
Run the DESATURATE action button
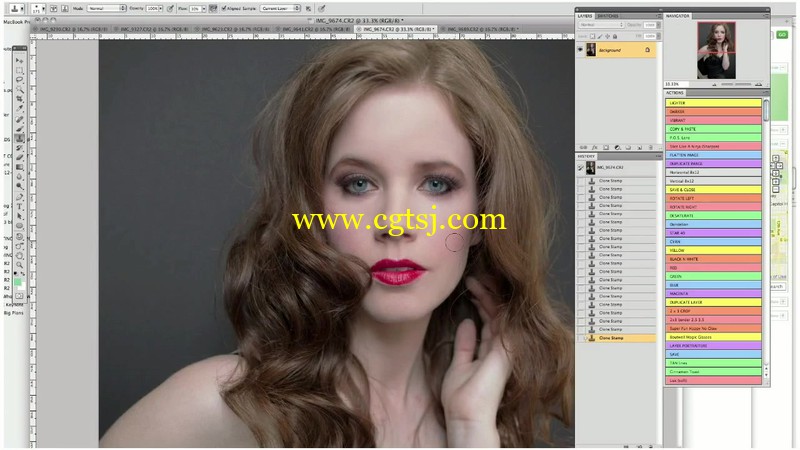pyautogui.click(x=713, y=216)
